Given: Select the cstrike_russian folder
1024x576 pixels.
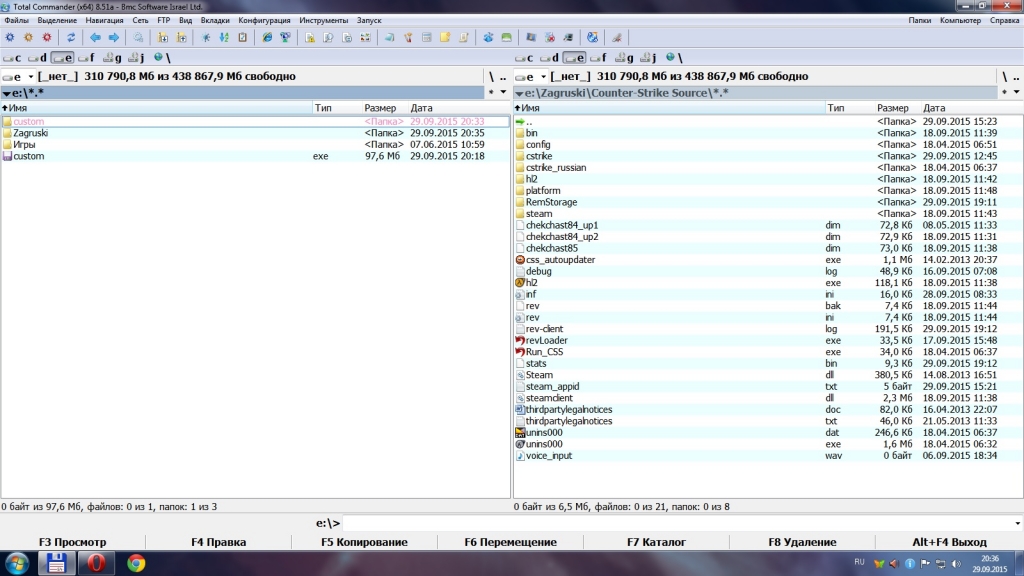Looking at the screenshot, I should pos(768,168).
